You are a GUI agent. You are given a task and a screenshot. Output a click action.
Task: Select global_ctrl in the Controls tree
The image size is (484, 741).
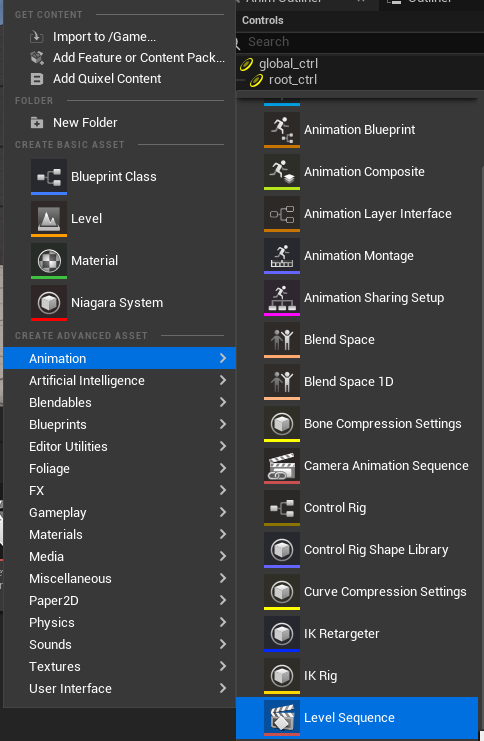point(288,64)
